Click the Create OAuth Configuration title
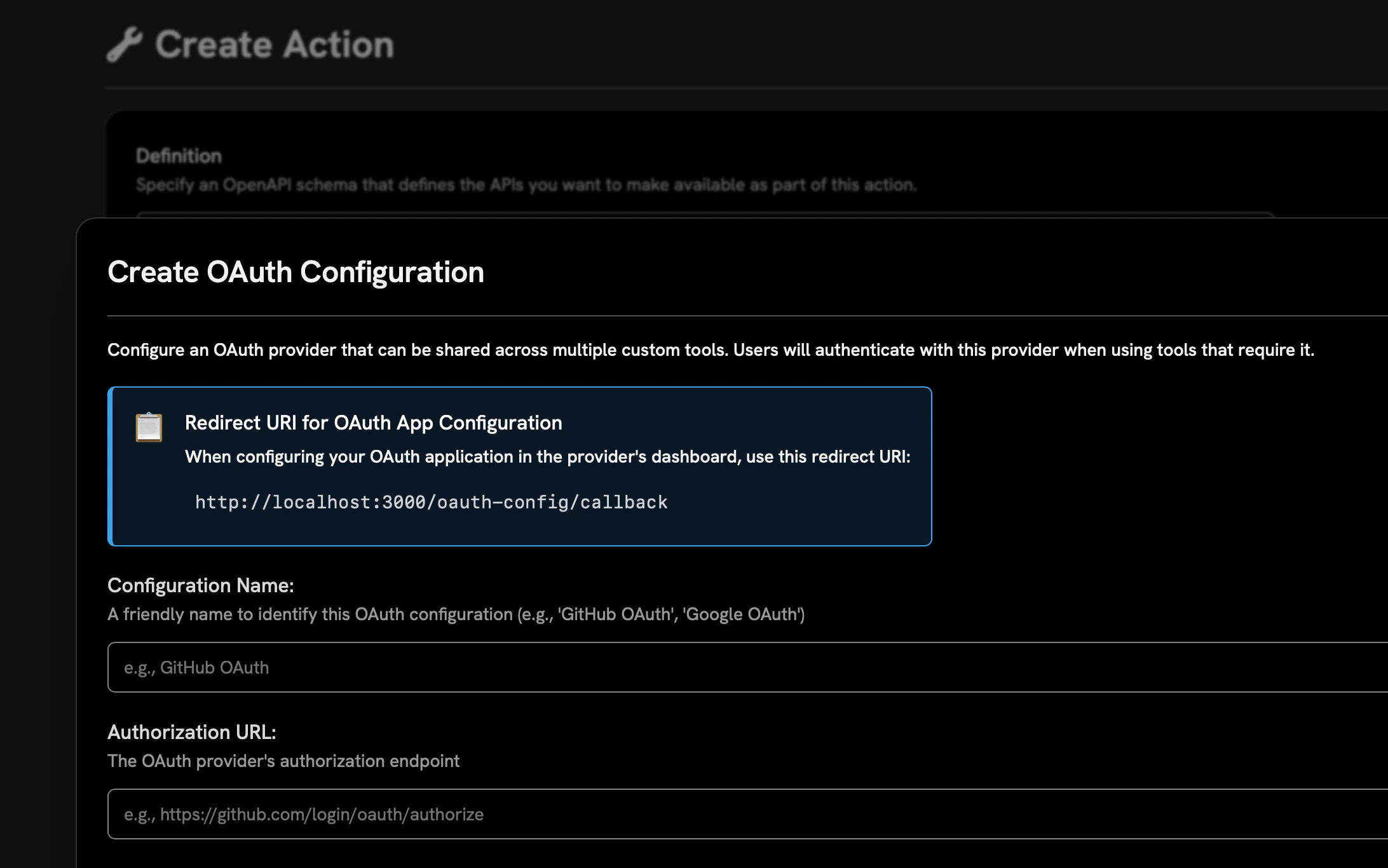The image size is (1388, 868). (x=296, y=272)
